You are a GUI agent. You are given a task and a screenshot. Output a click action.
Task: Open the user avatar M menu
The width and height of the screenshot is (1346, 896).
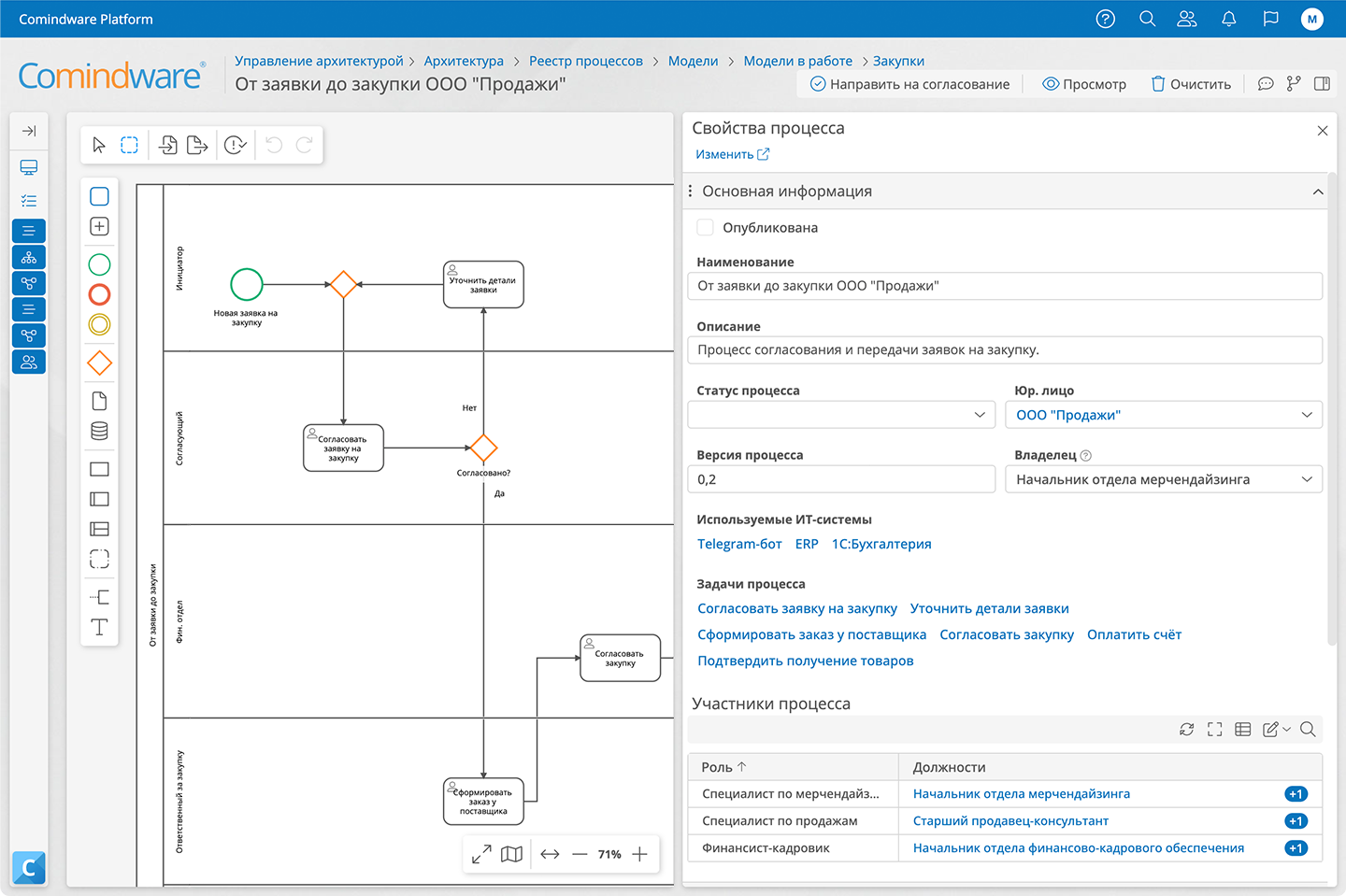click(x=1312, y=19)
